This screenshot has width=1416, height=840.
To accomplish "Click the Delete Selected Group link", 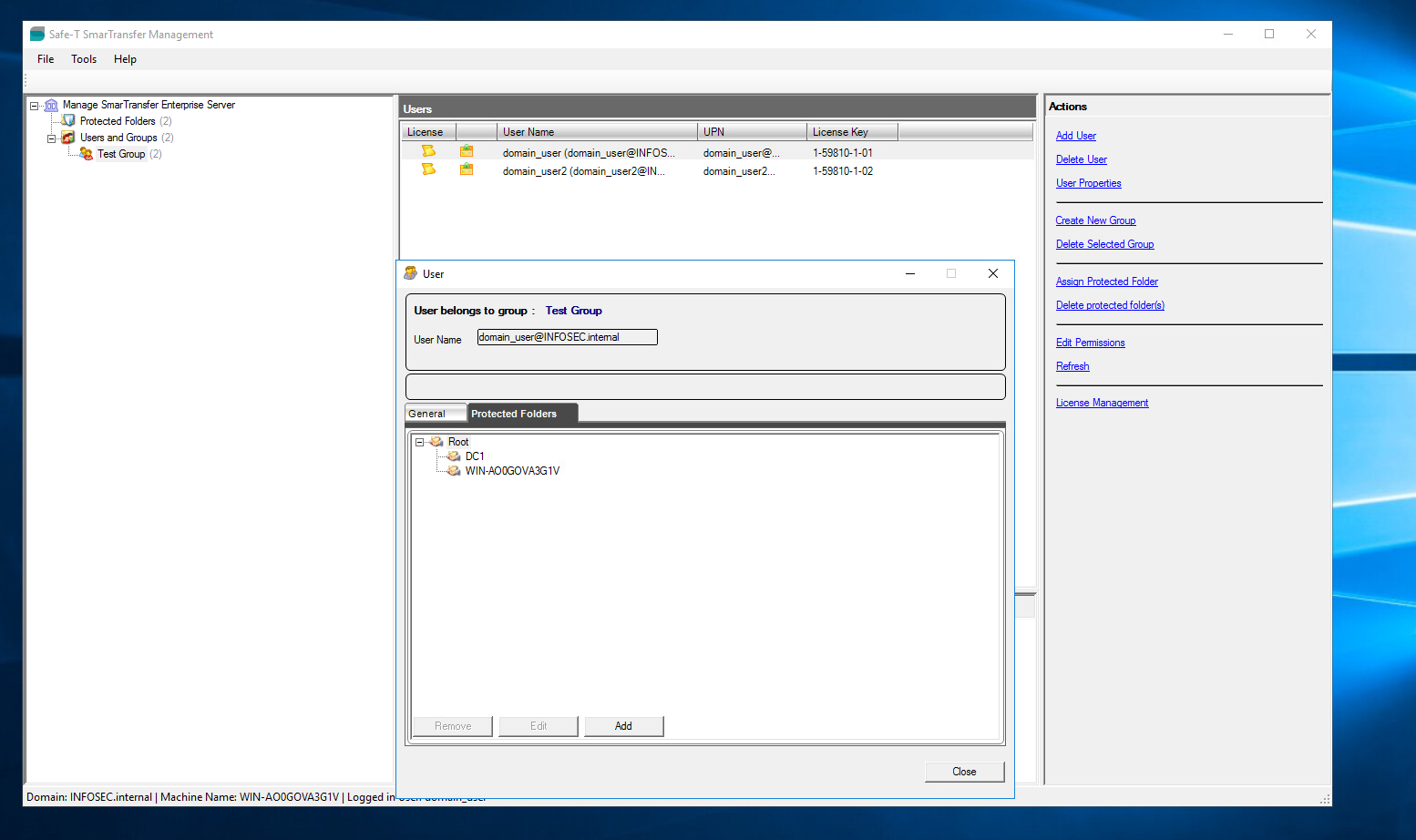I will (x=1105, y=244).
